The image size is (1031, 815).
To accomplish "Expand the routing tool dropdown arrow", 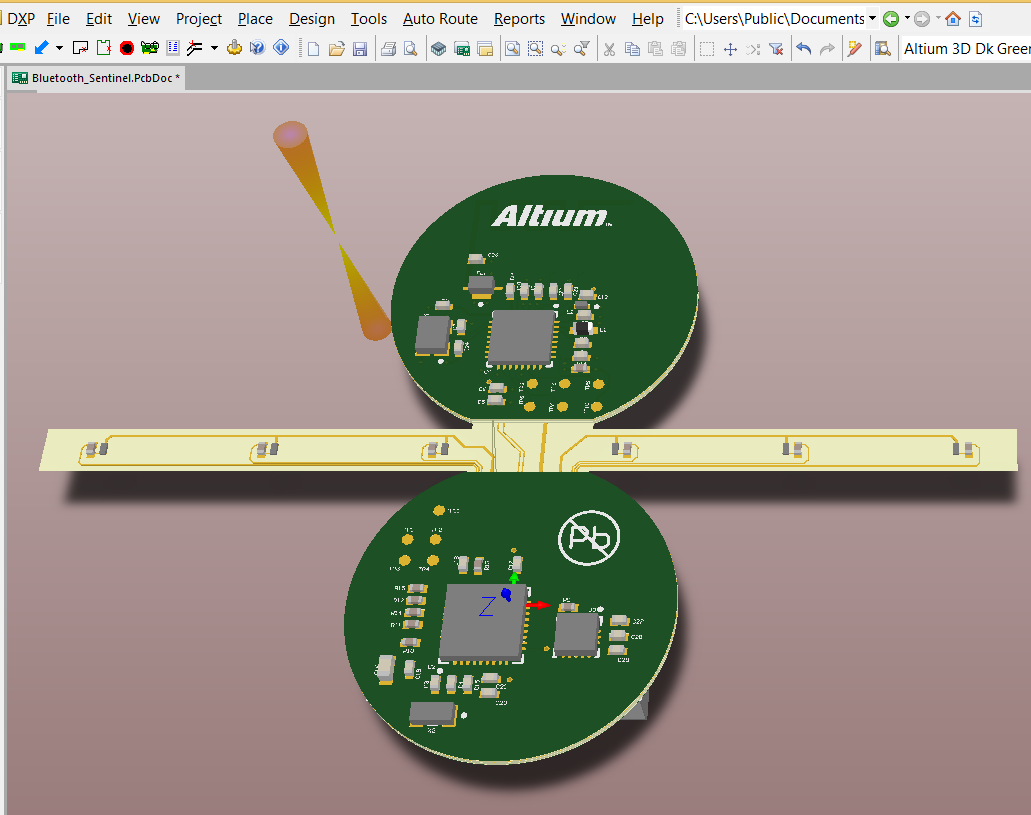I will [x=214, y=48].
